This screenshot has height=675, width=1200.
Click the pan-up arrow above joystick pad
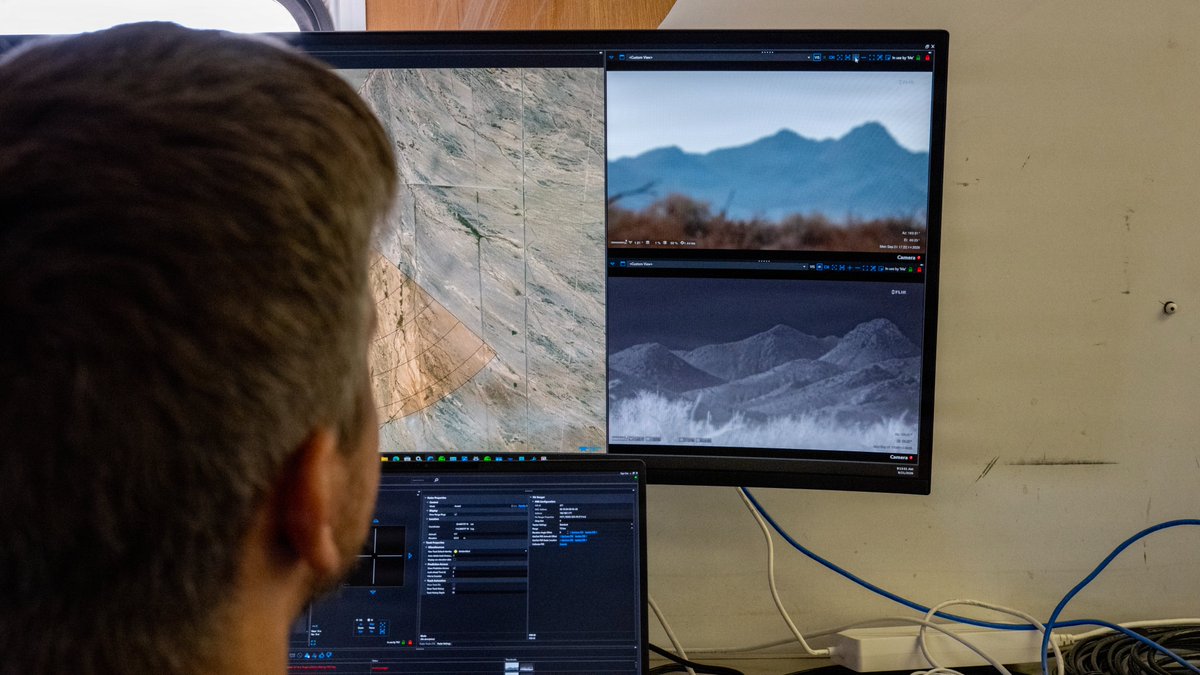click(x=375, y=520)
